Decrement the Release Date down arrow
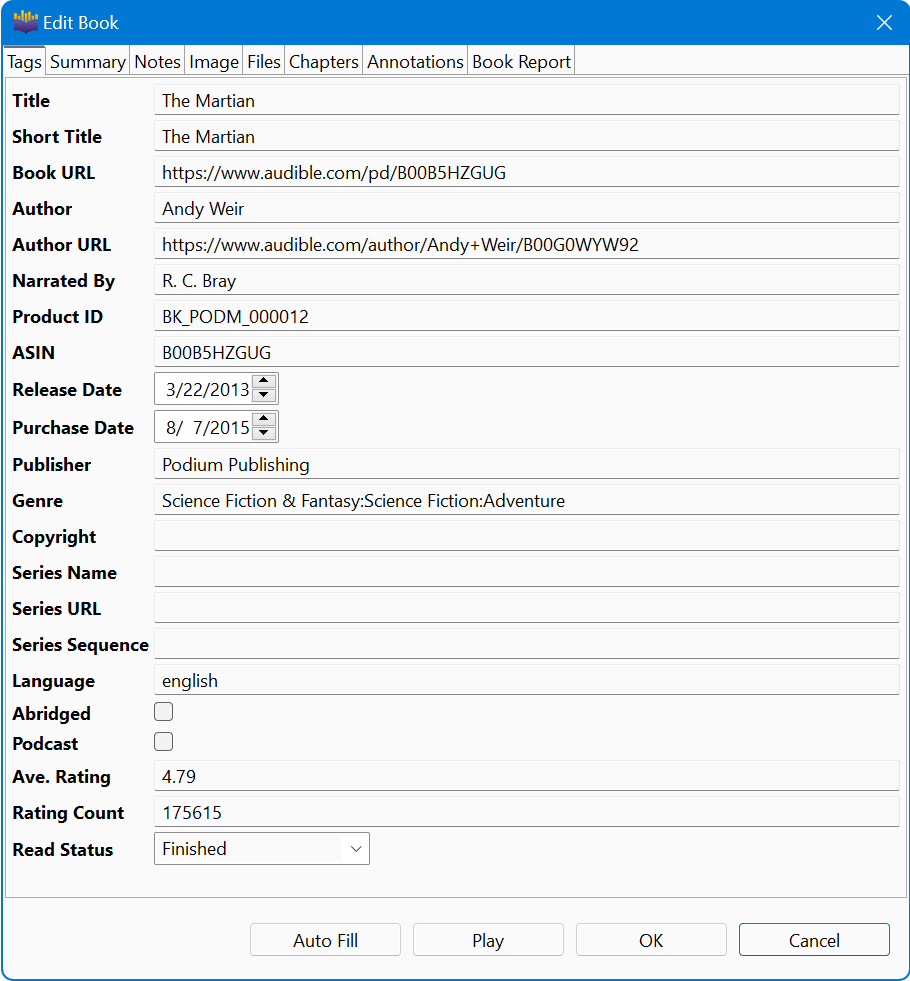 click(x=264, y=396)
